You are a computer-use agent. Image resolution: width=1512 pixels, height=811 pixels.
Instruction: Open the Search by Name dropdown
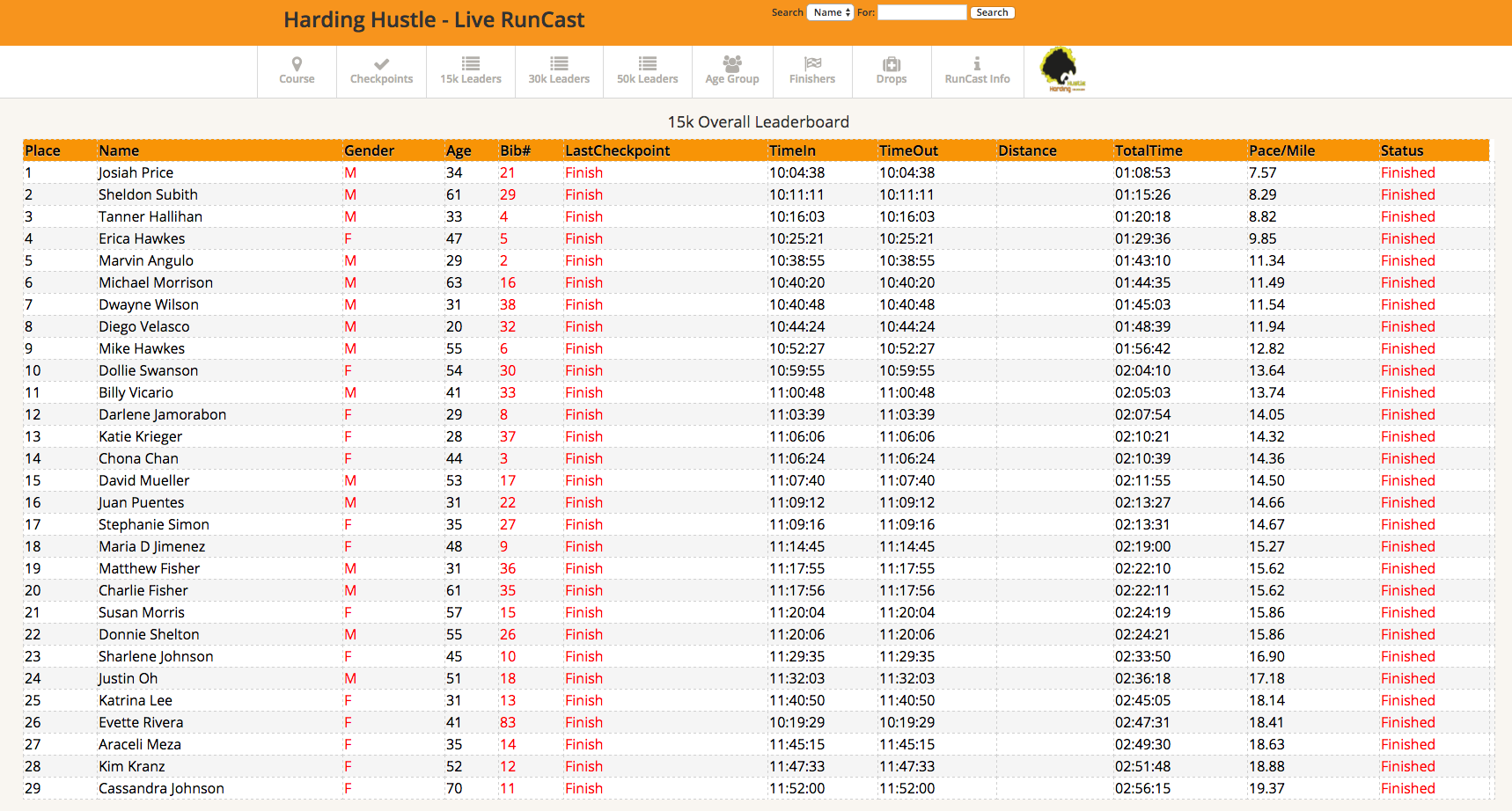[x=830, y=12]
